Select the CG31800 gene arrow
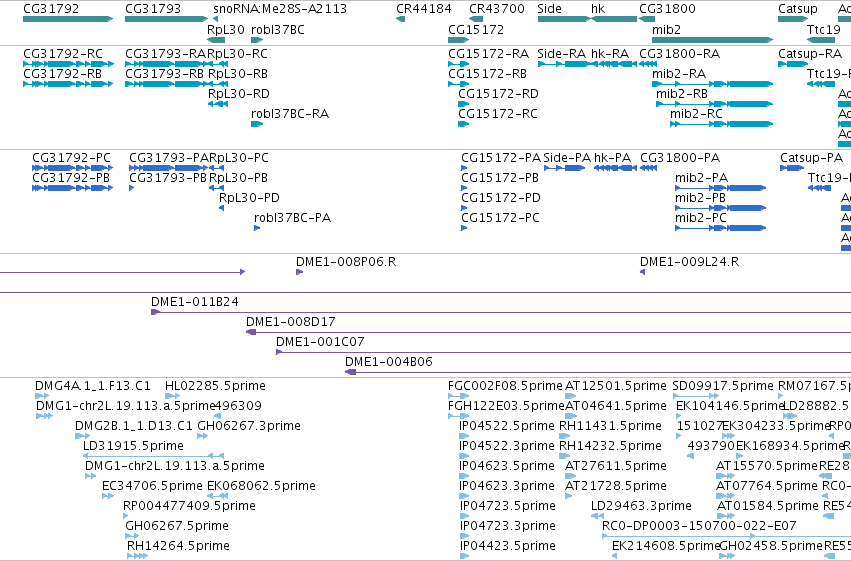 pyautogui.click(x=647, y=19)
